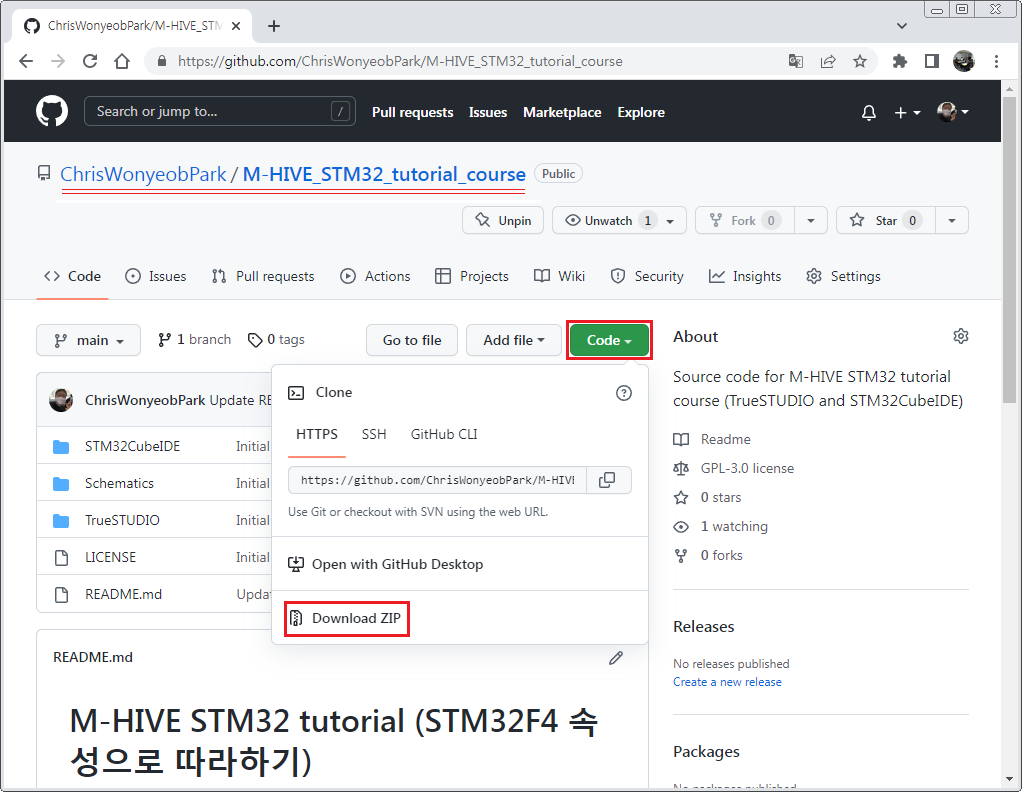
Task: Switch to the repository Issues tab
Action: click(x=155, y=276)
